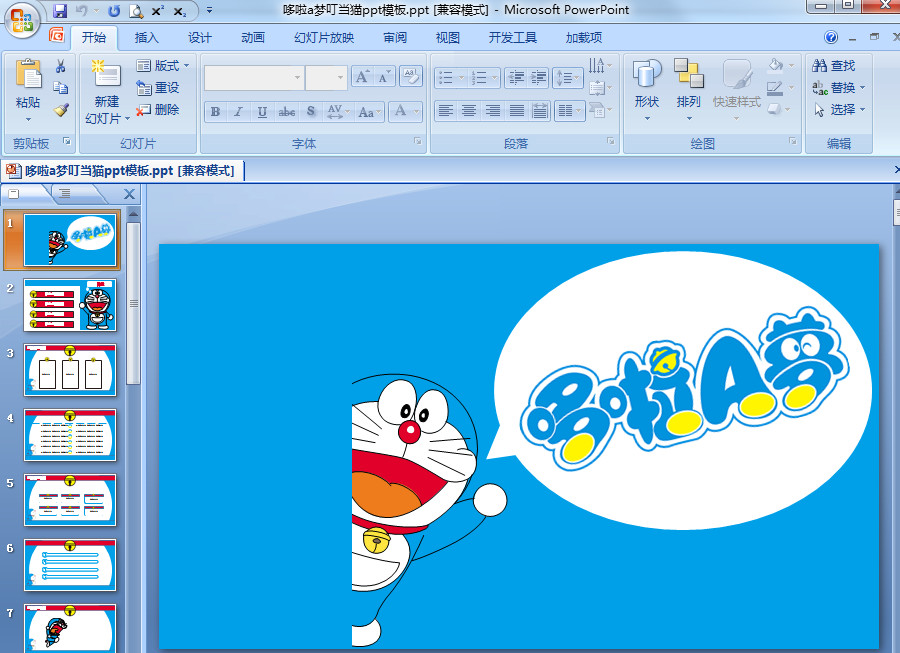Toggle underline formatting
Image resolution: width=900 pixels, height=653 pixels.
(262, 112)
